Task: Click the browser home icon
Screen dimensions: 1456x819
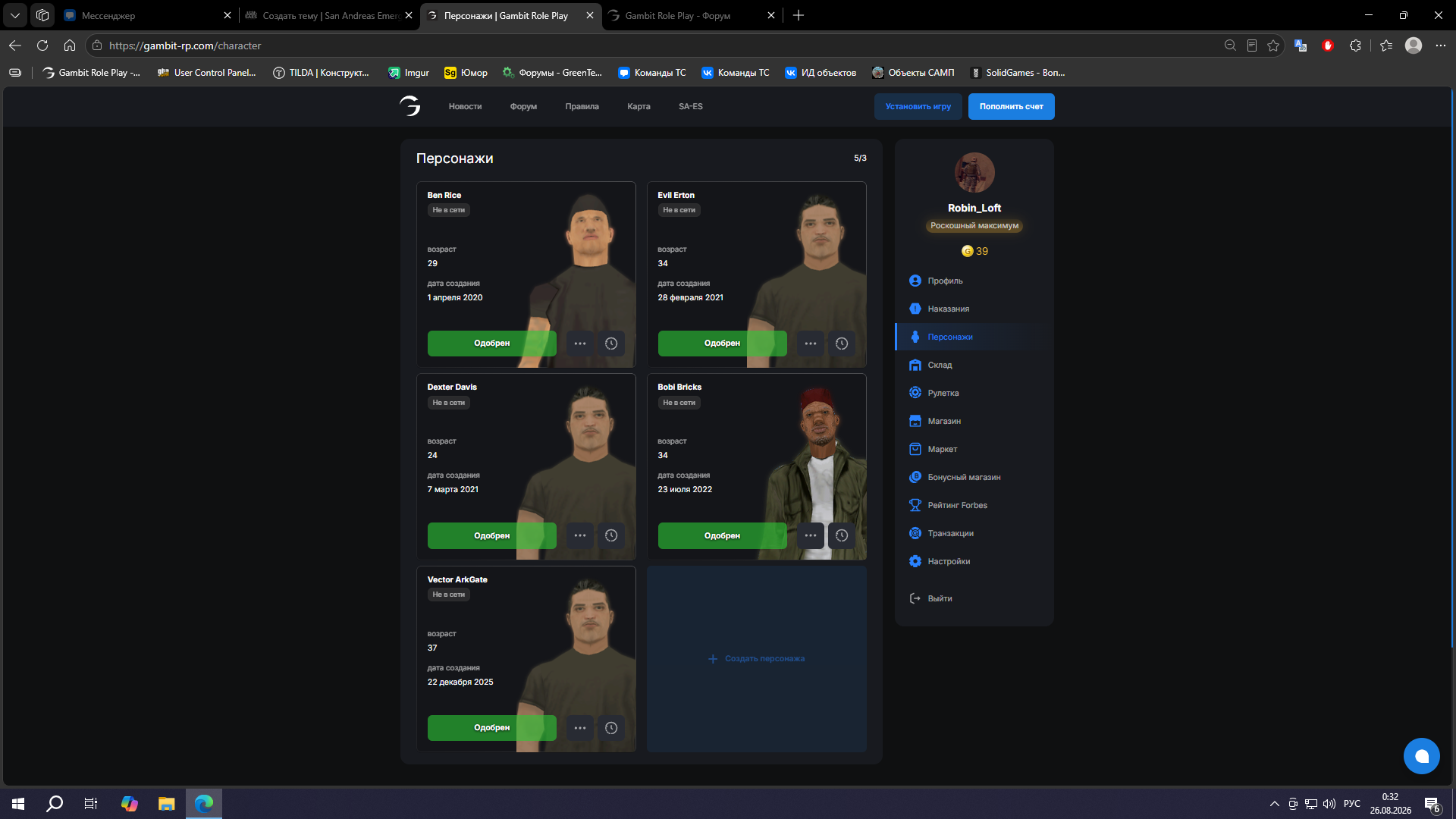Action: 70,45
